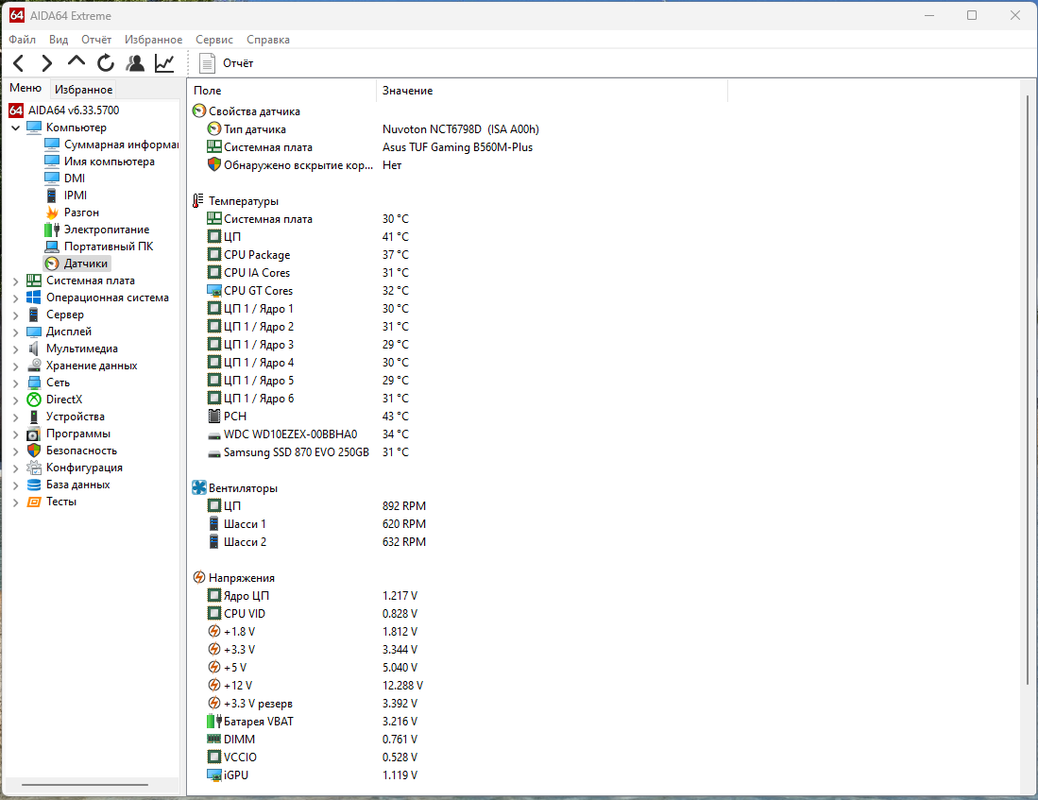Image resolution: width=1038 pixels, height=800 pixels.
Task: Click the AIDA64 v6.33.5700 root icon
Action: 16,111
